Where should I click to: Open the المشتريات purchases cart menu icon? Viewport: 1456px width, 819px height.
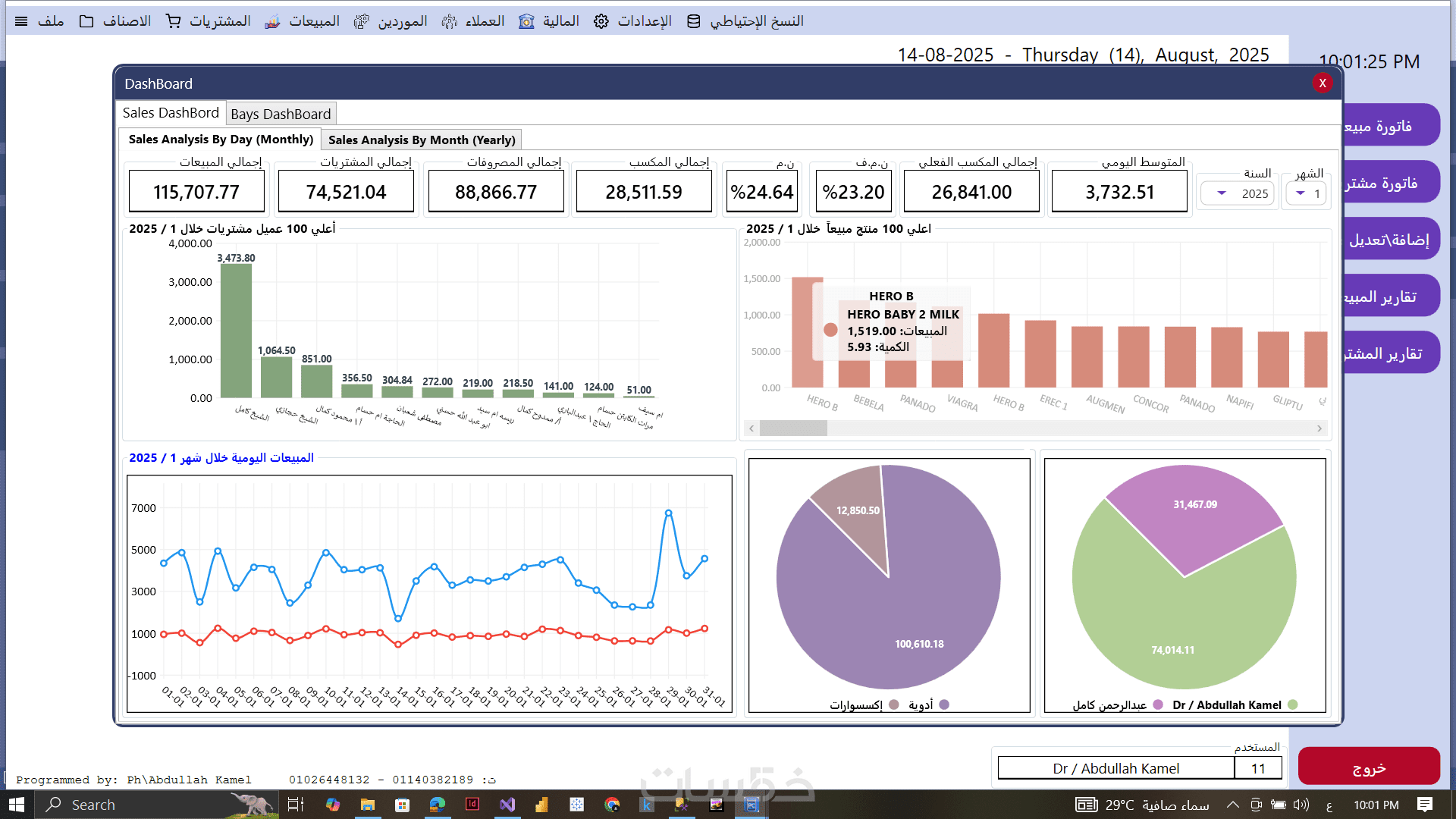tap(174, 21)
